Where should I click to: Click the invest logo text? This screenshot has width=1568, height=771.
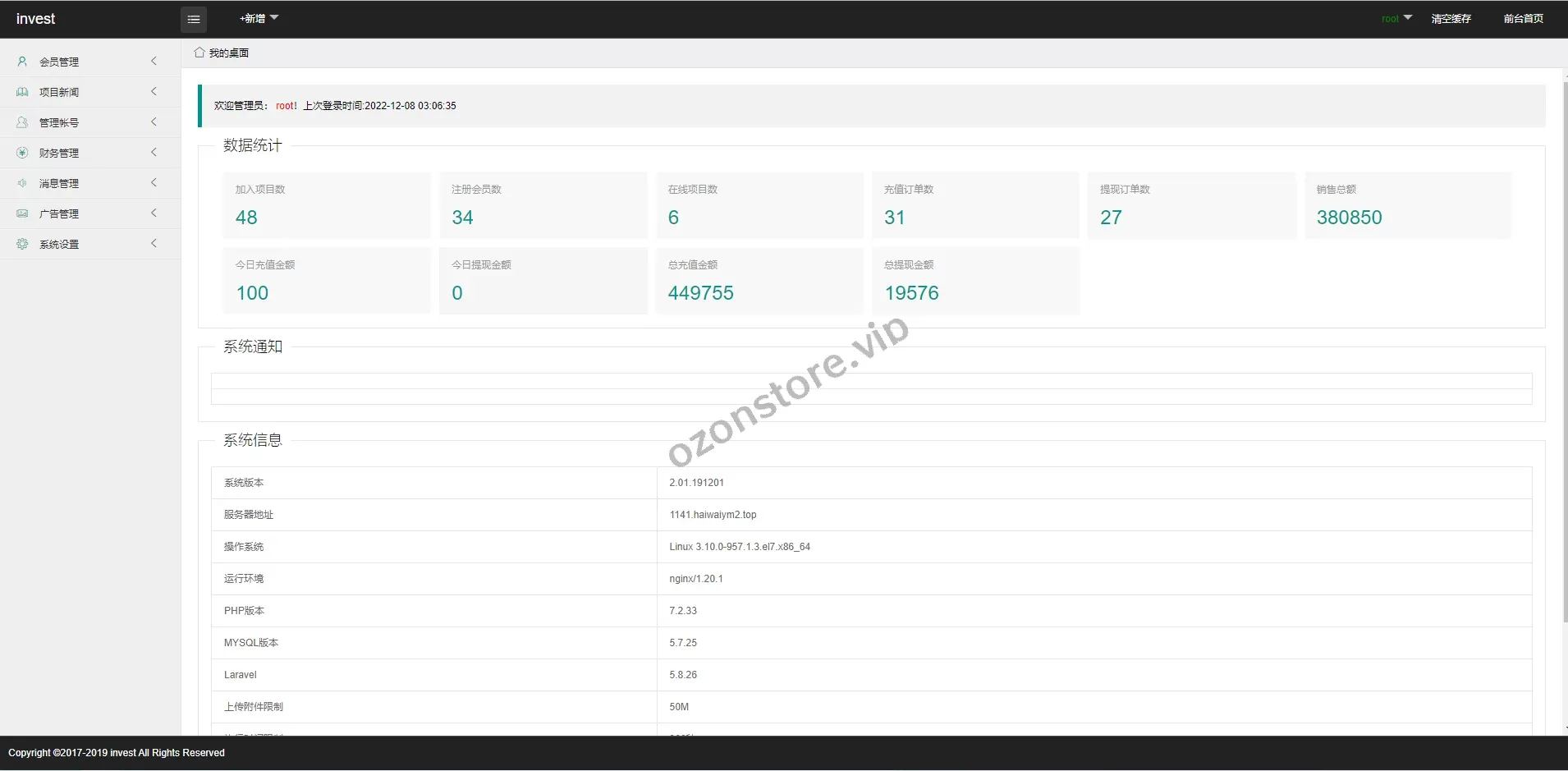tap(35, 19)
